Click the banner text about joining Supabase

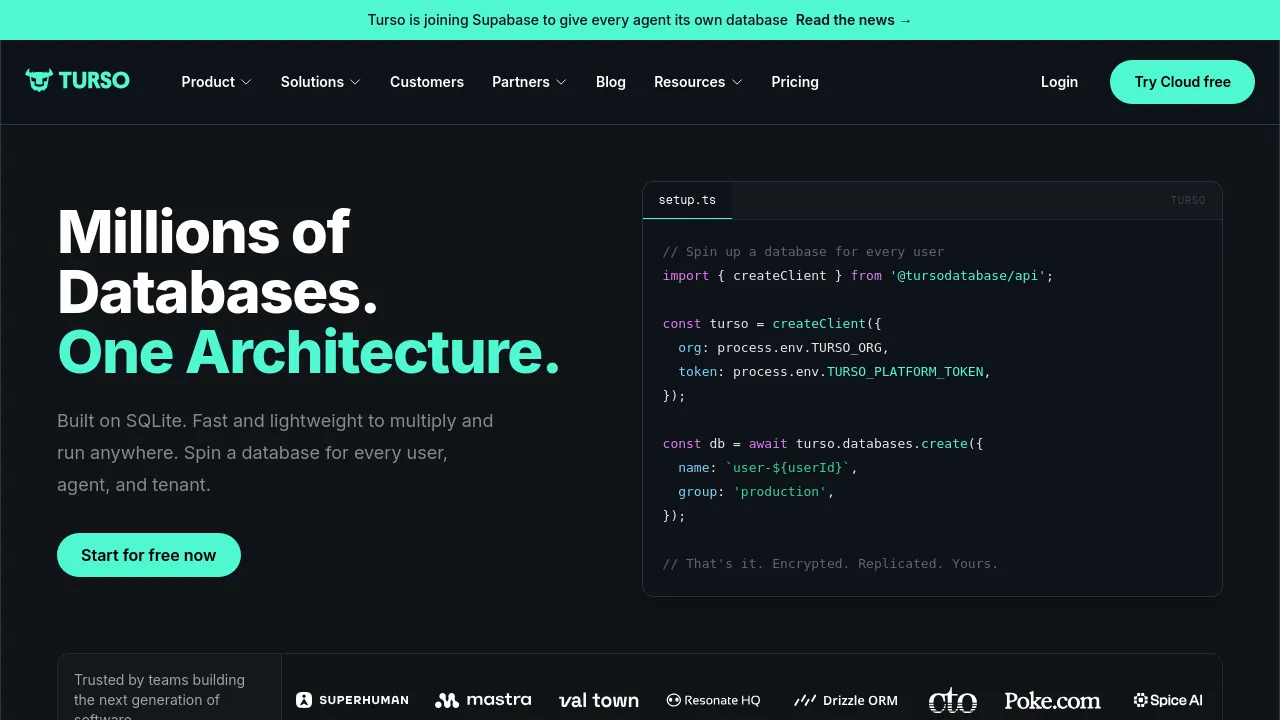[x=578, y=20]
